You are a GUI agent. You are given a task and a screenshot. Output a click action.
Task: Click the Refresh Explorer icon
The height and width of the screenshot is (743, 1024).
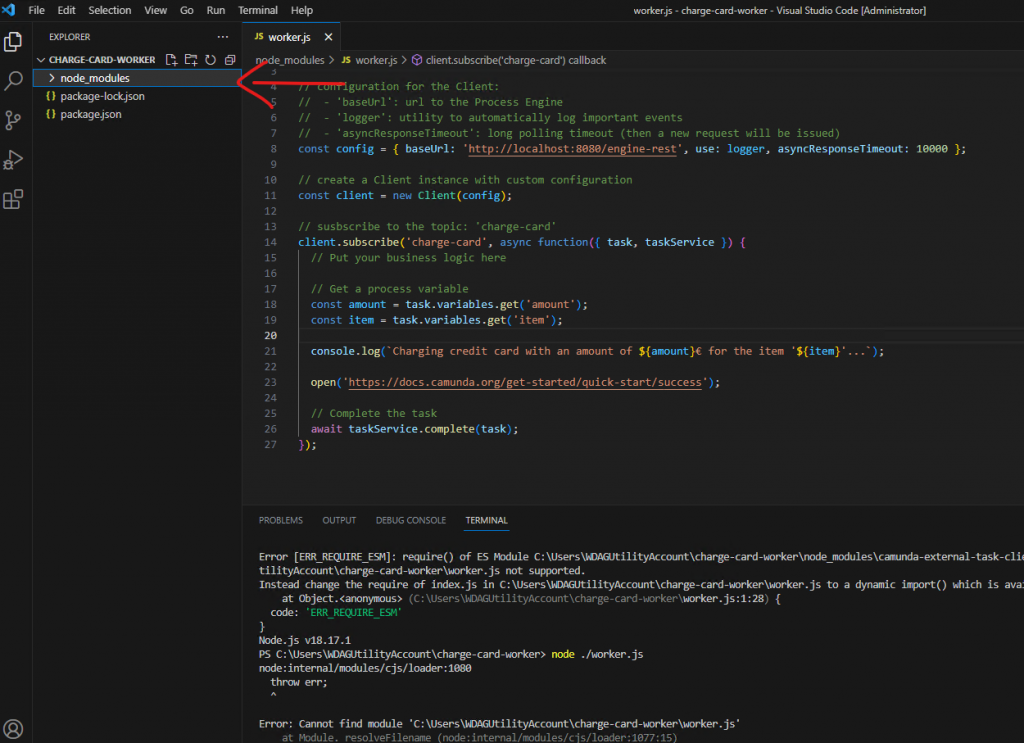(210, 59)
